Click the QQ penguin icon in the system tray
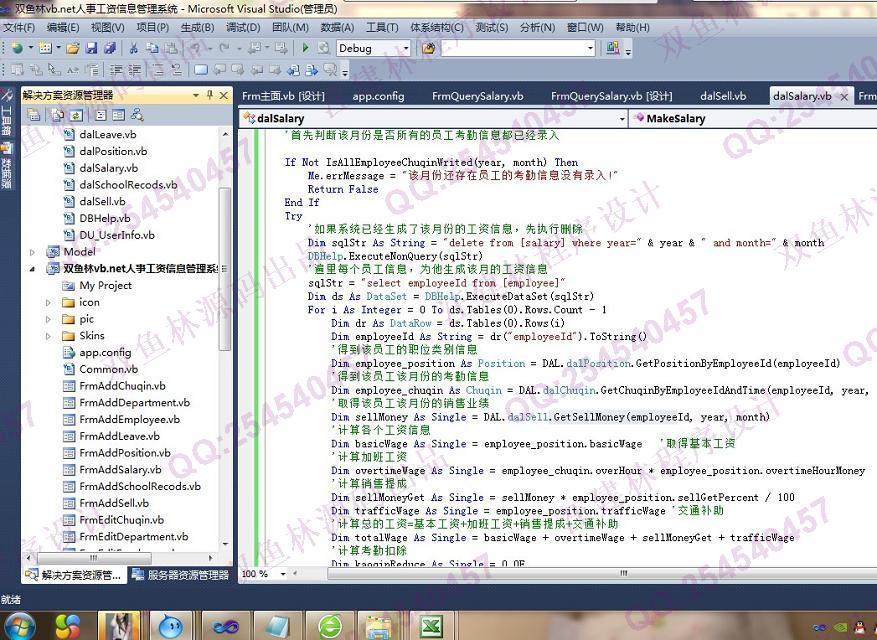 (x=861, y=628)
